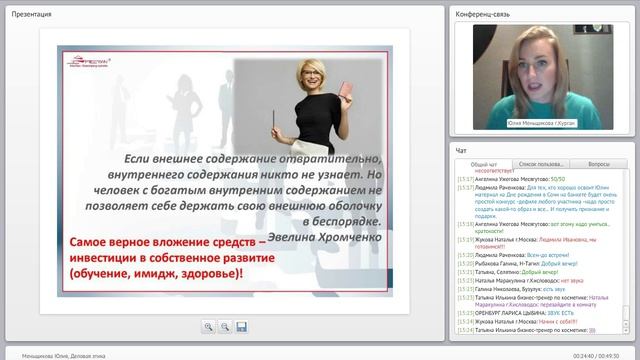640x360 pixels.
Task: Zoom in on the presentation slide
Action: (x=209, y=327)
